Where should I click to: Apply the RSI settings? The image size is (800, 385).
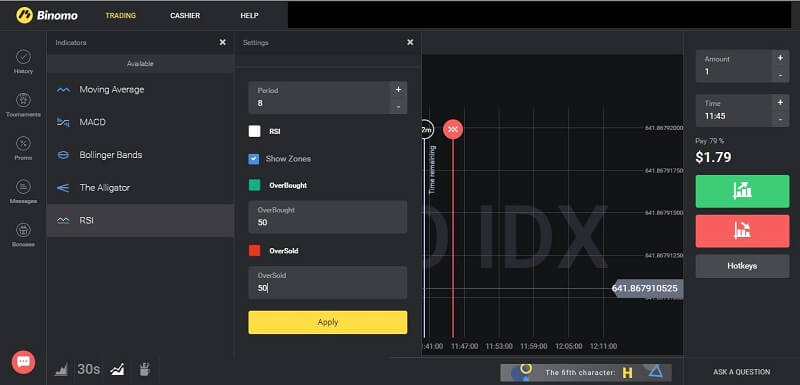328,322
